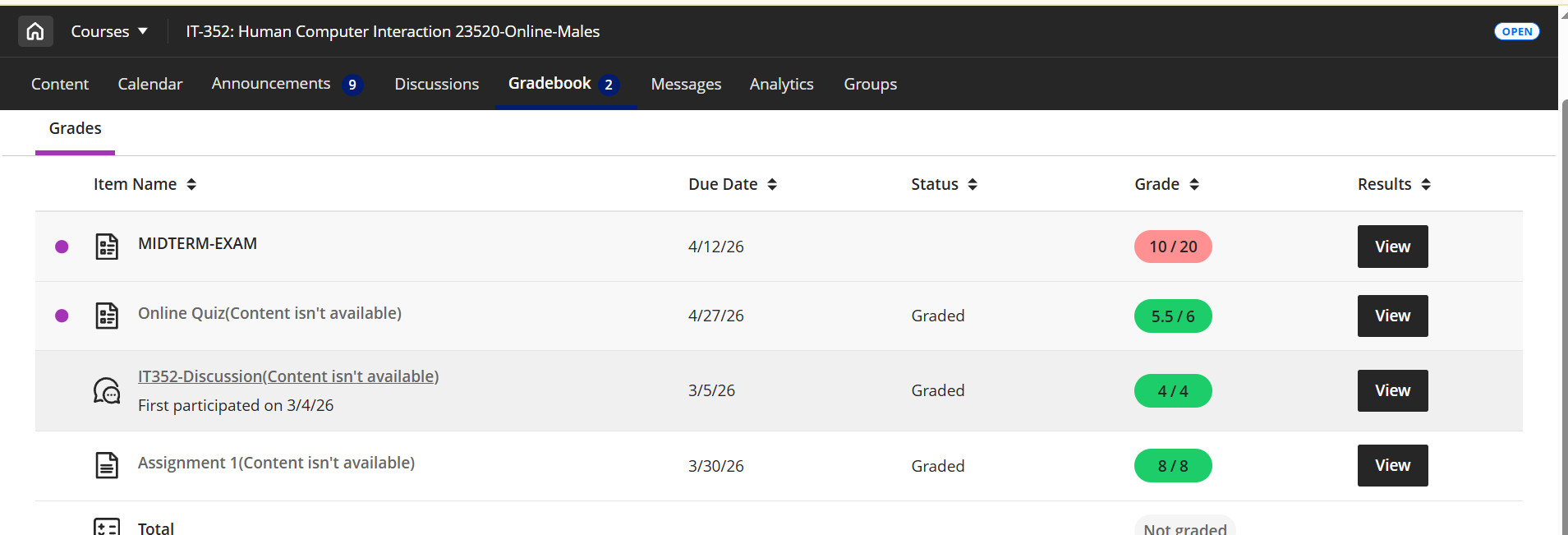Viewport: 1568px width, 535px height.
Task: Click the red 10 / 20 grade pill
Action: pyautogui.click(x=1173, y=247)
